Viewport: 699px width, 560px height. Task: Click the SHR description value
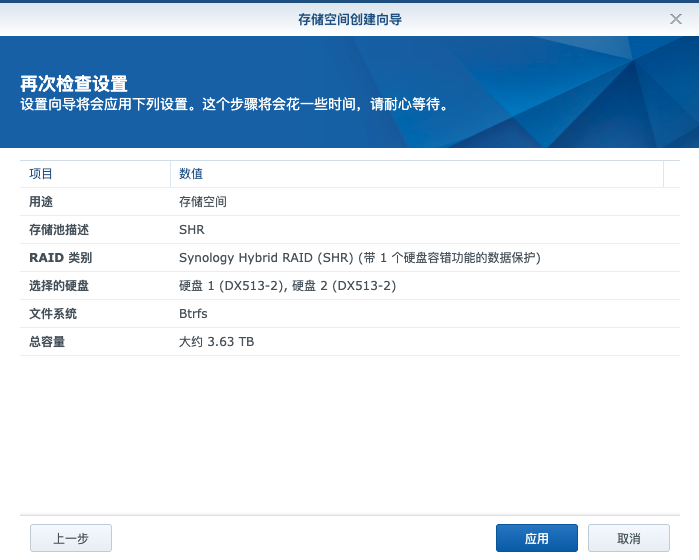[191, 230]
